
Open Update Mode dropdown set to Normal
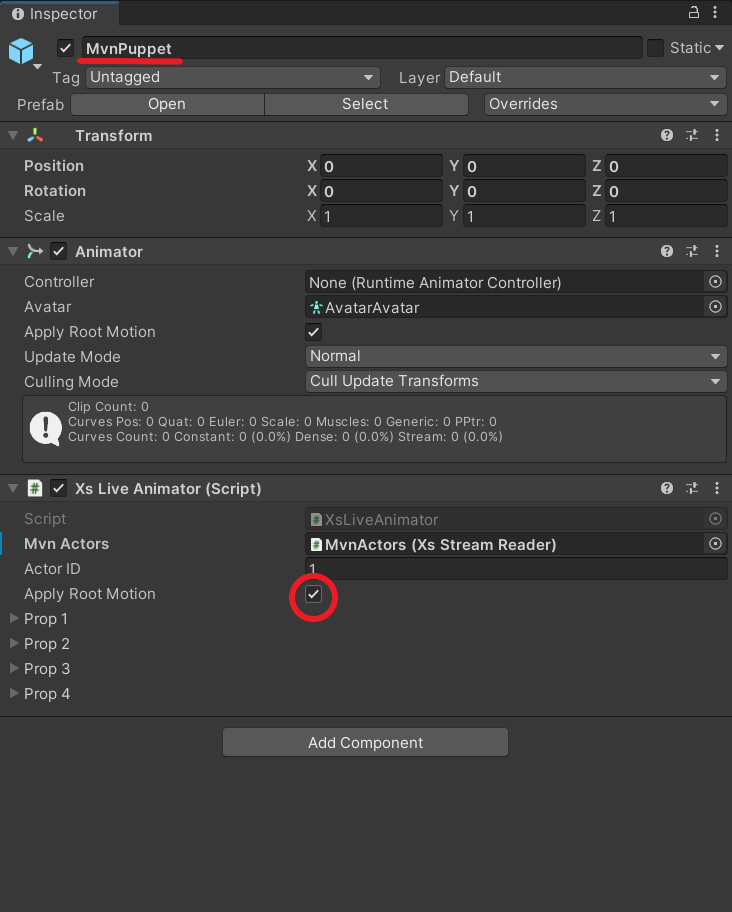coord(516,356)
